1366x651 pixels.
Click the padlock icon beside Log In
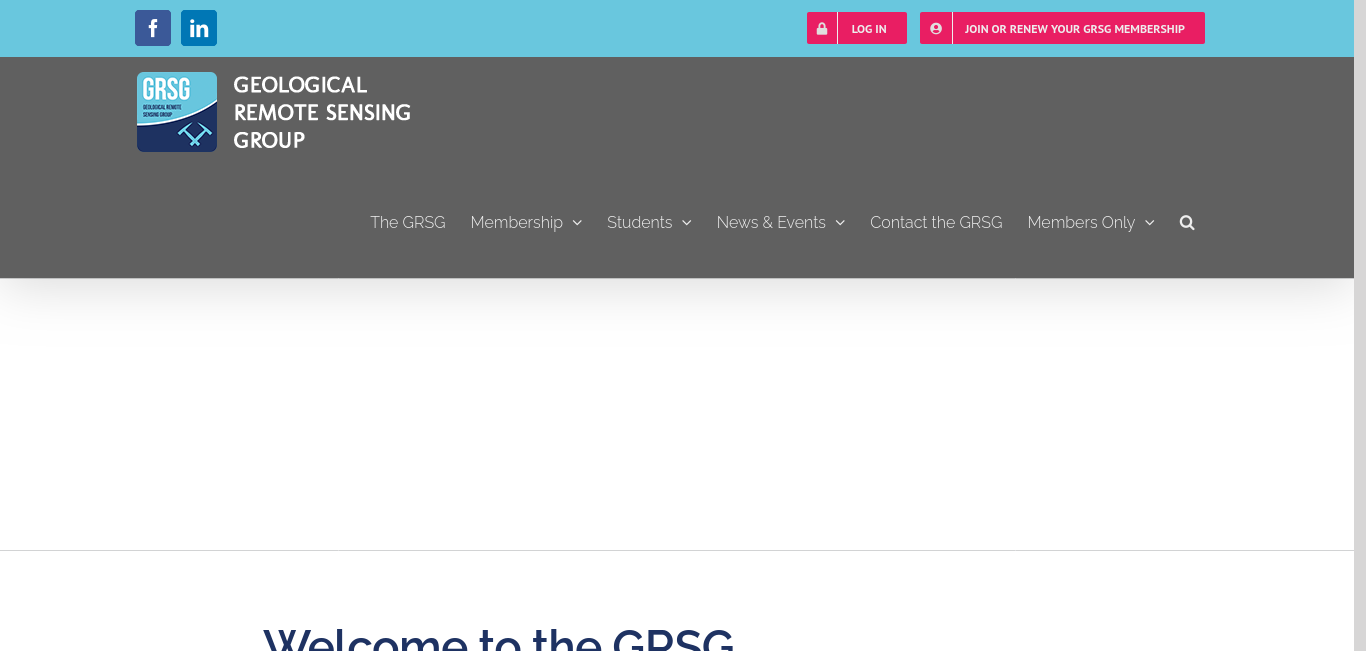click(x=822, y=28)
